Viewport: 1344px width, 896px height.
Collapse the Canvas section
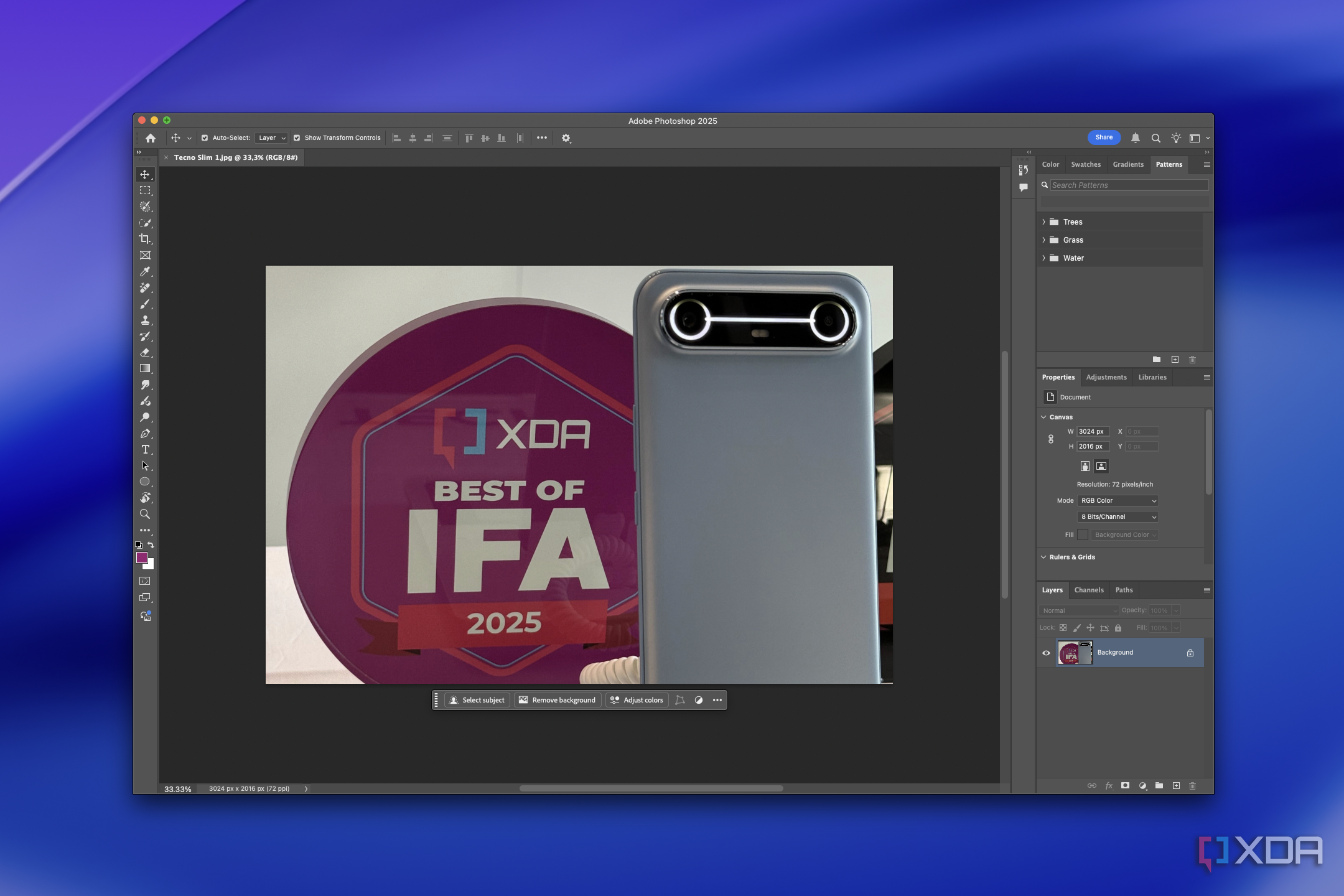pos(1043,418)
